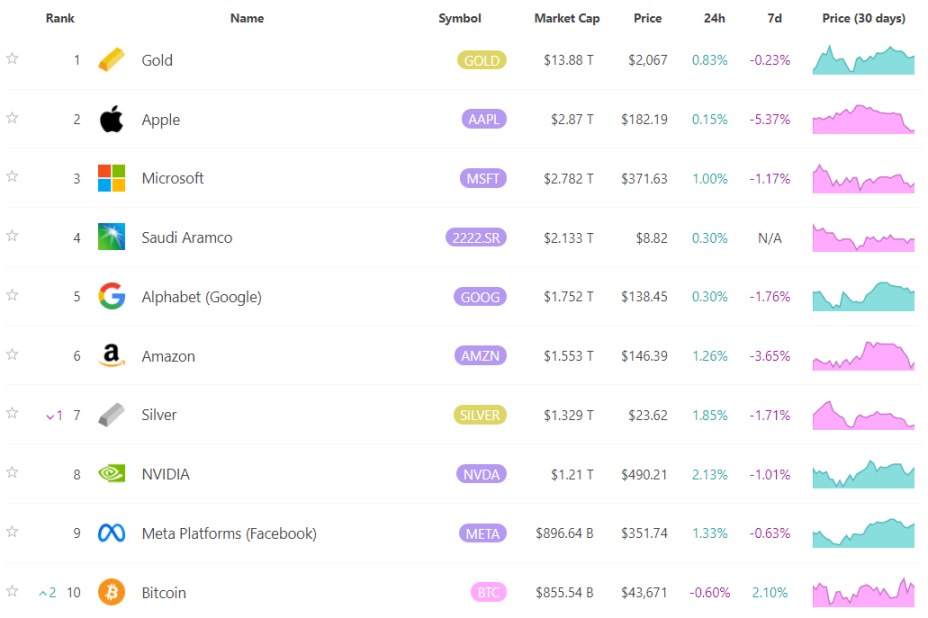
Task: Open Bitcoin's 30-day price chart
Action: pyautogui.click(x=862, y=592)
